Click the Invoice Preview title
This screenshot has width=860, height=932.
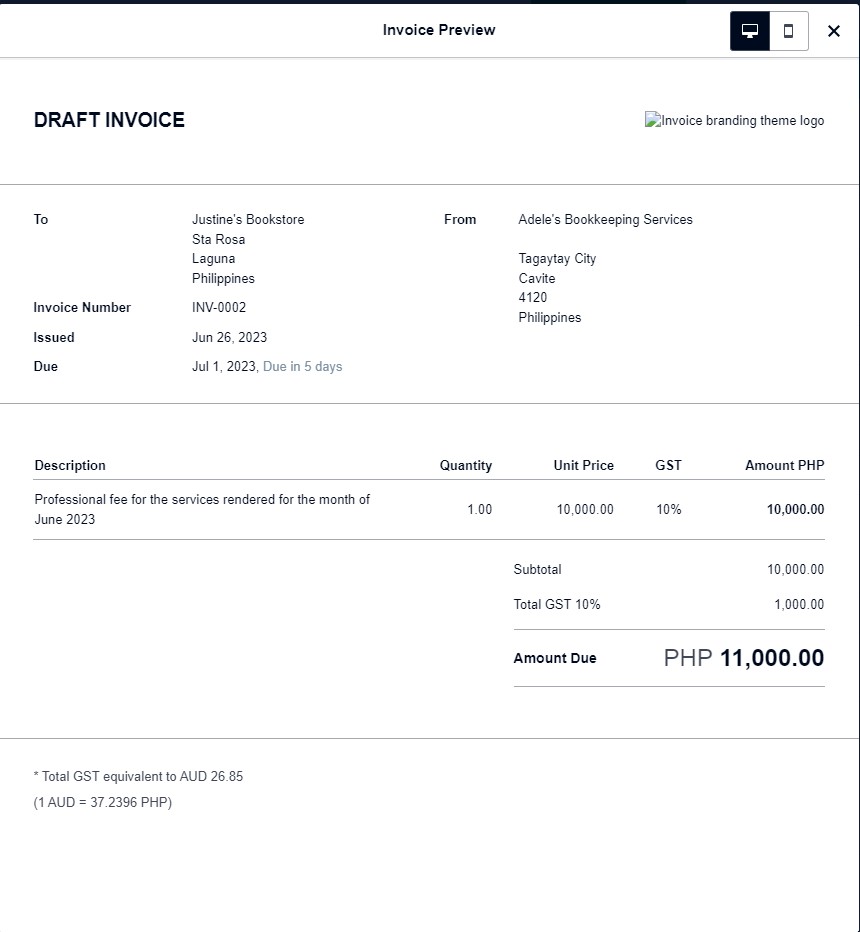tap(439, 30)
